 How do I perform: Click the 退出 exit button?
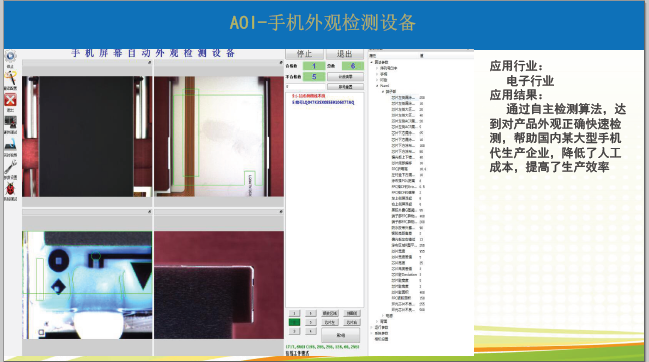click(x=344, y=54)
